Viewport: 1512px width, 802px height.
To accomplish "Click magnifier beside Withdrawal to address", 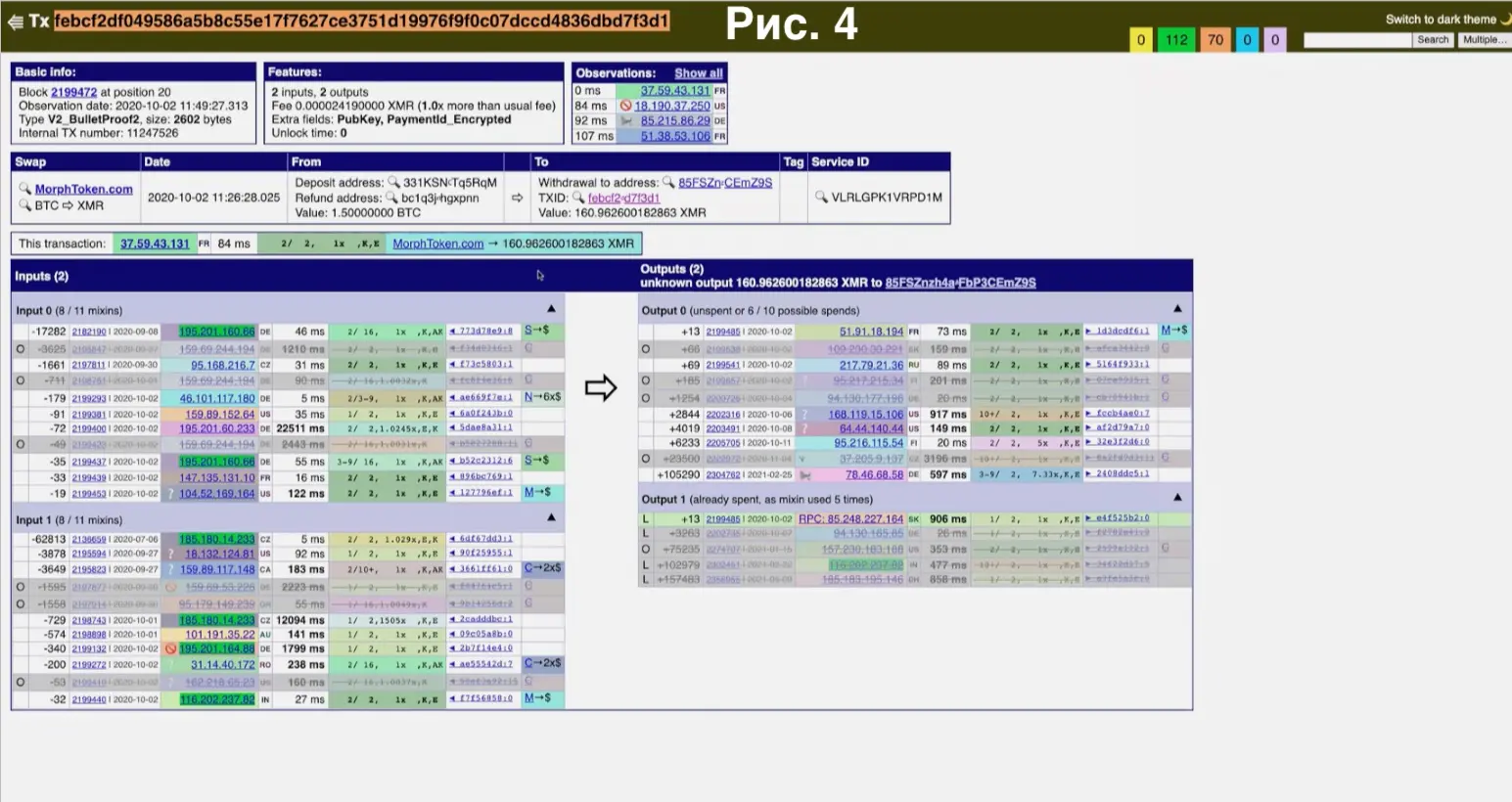I will pos(668,182).
